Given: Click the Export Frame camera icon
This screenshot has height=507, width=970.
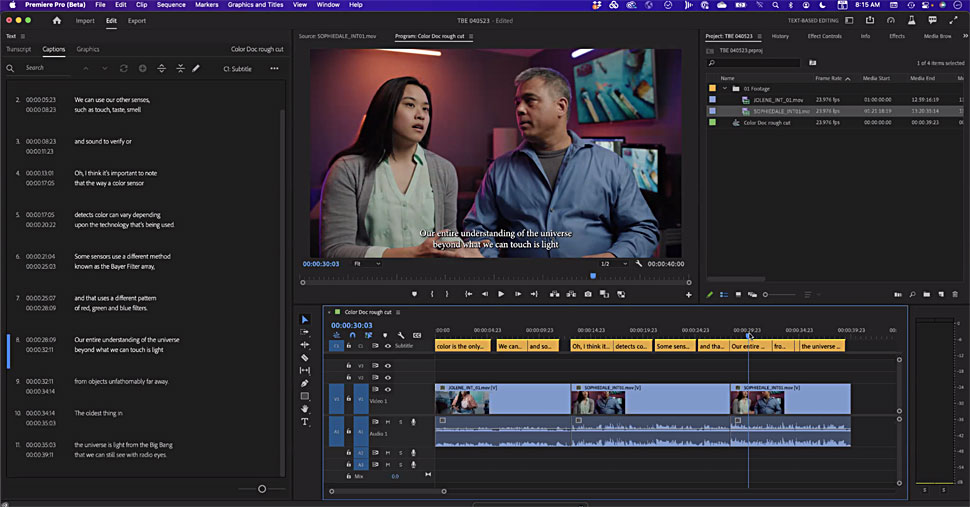Looking at the screenshot, I should 588,294.
